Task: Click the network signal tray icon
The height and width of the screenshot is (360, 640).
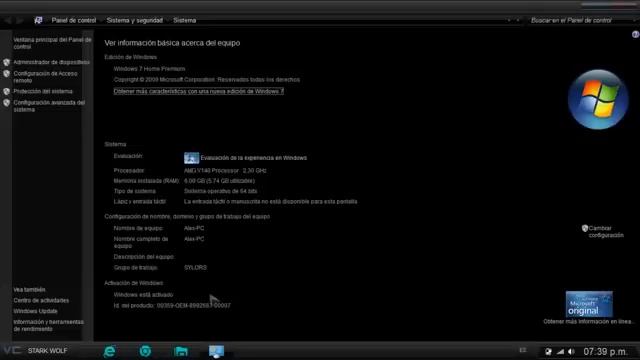Action: 560,351
